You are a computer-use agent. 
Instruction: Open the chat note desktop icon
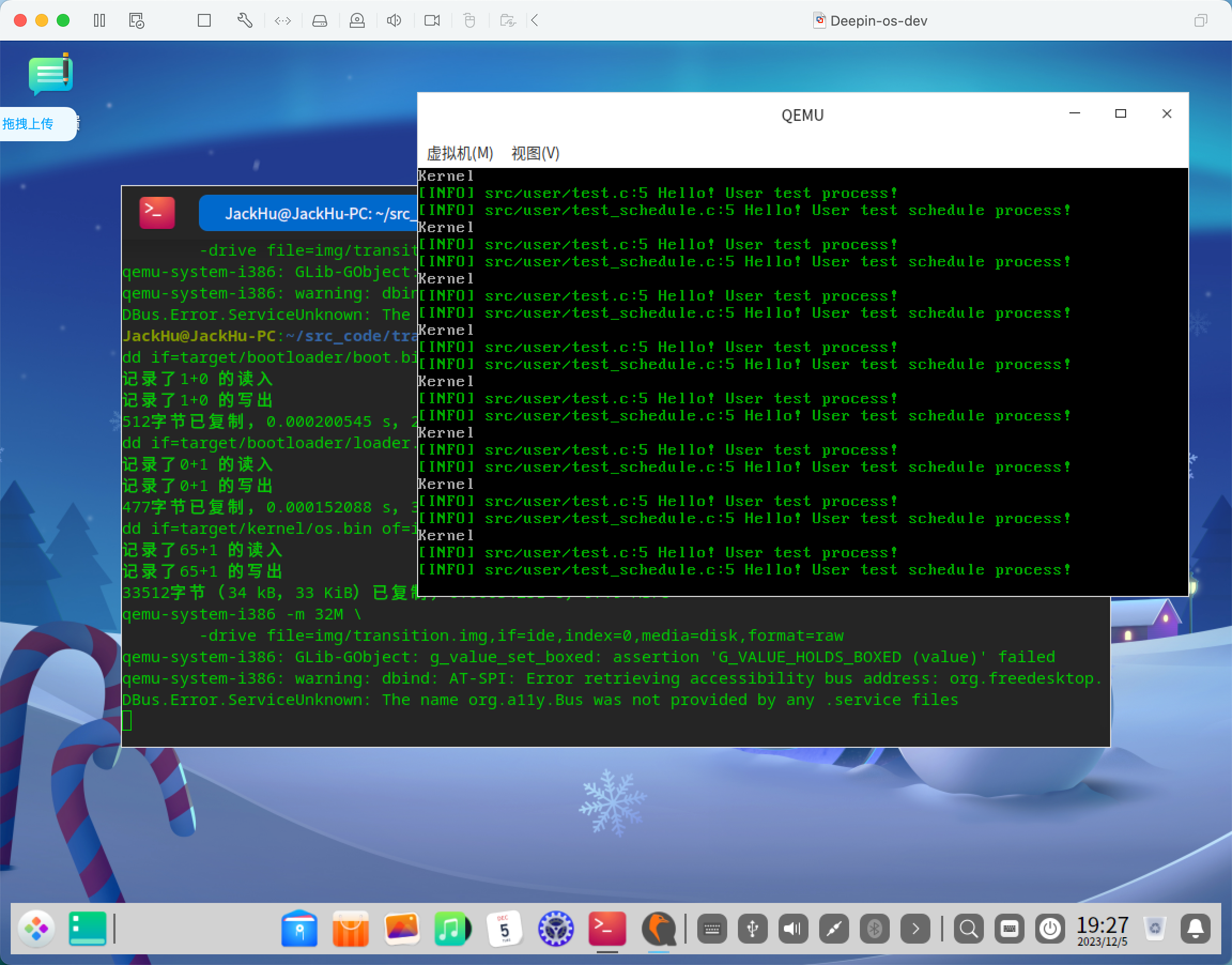pos(51,74)
